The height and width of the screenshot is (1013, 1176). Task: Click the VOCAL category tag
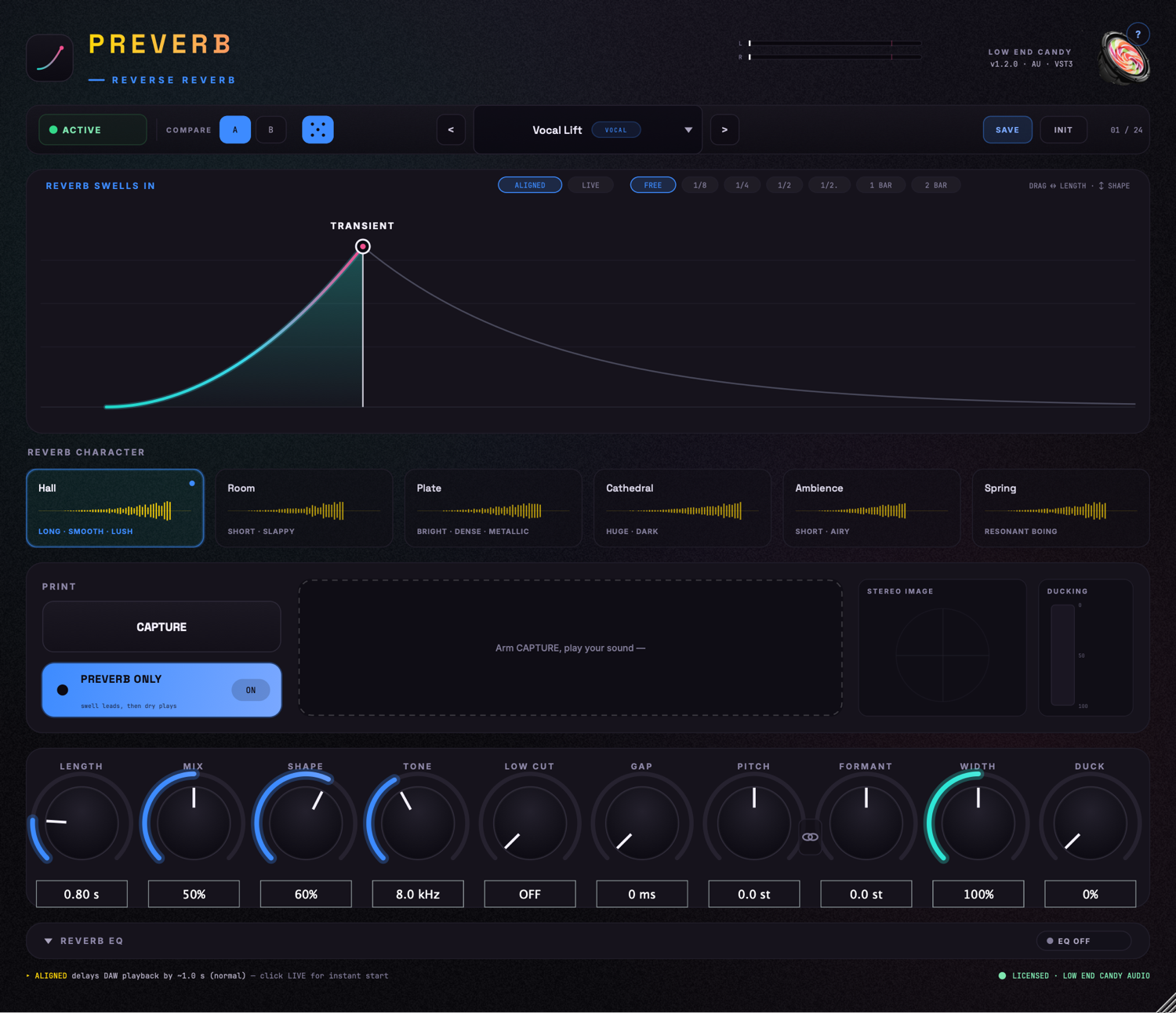pyautogui.click(x=616, y=130)
